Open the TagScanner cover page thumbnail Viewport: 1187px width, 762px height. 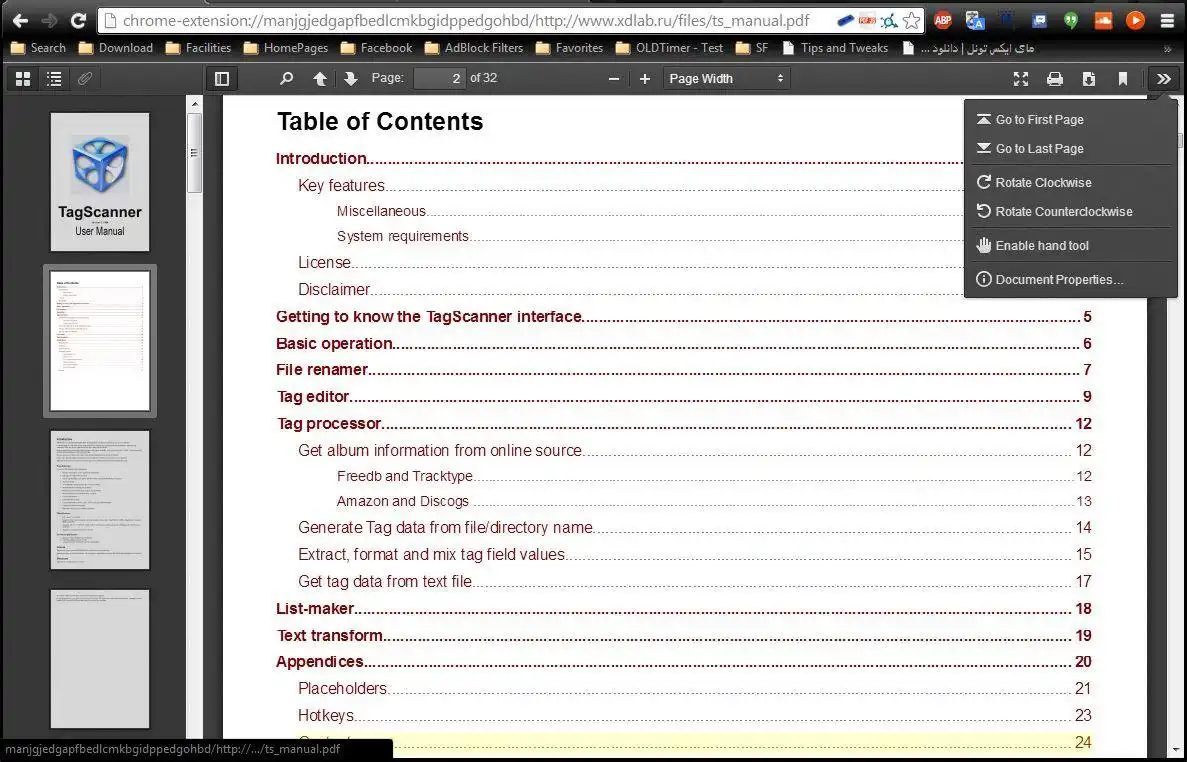(100, 182)
